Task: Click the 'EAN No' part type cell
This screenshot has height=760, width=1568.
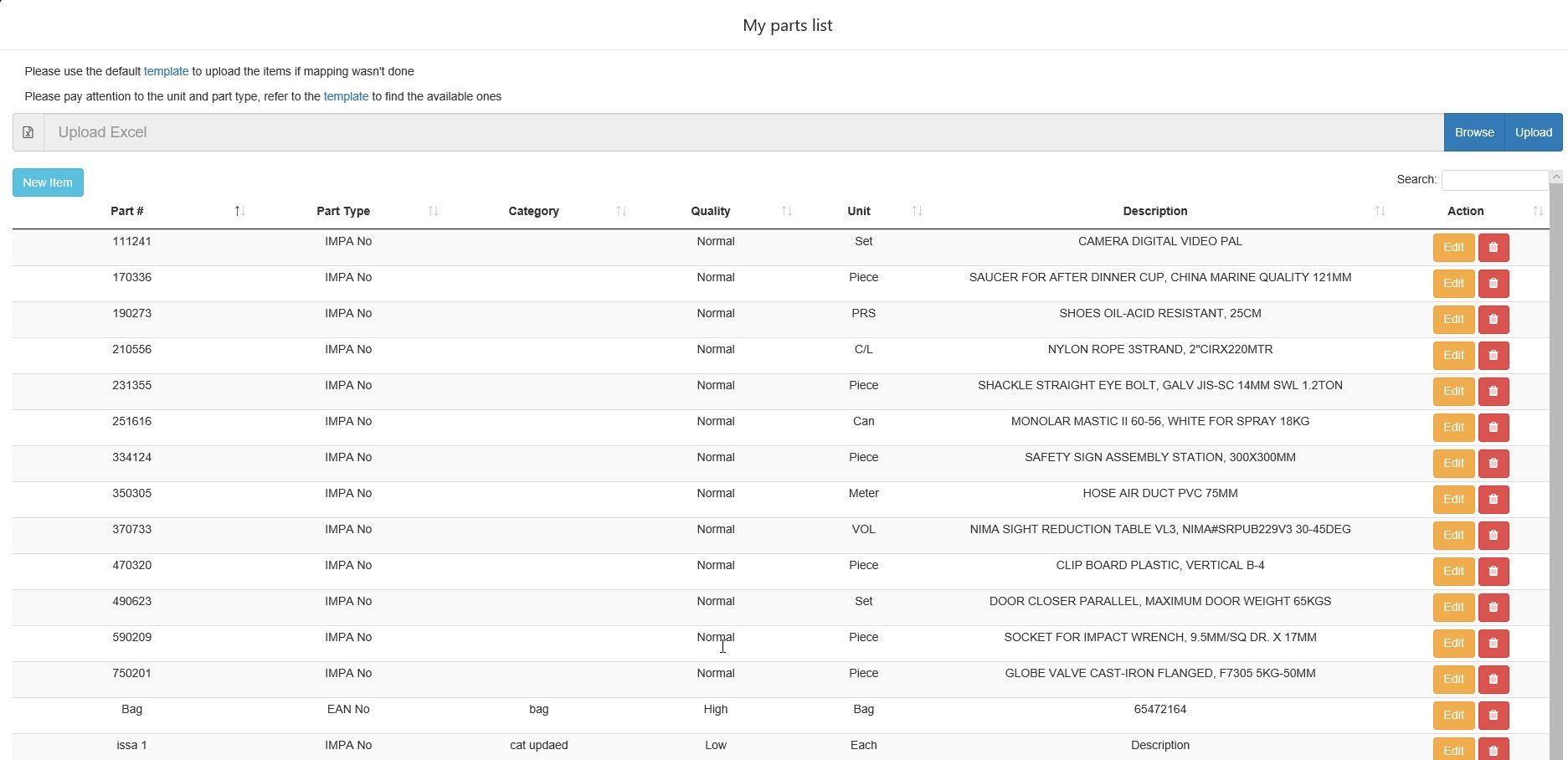Action: [x=348, y=710]
